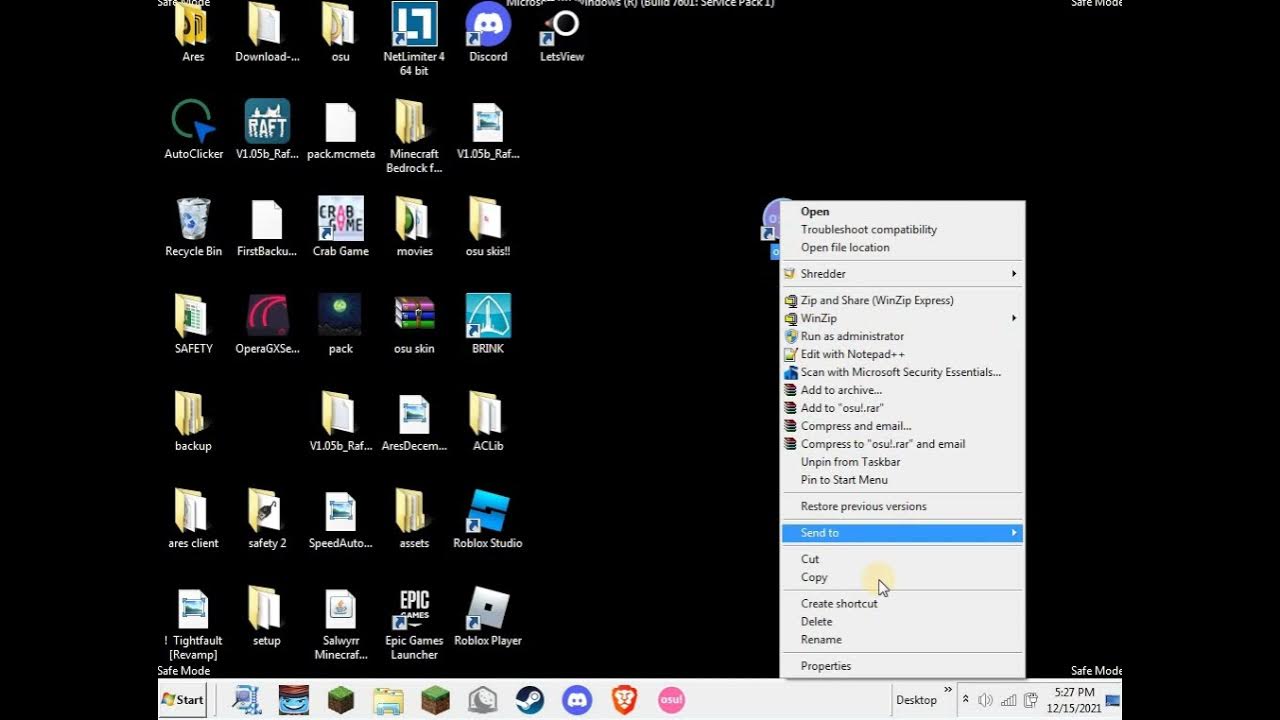Select the AutoClicker desktop icon
The width and height of the screenshot is (1280, 720).
click(x=193, y=129)
